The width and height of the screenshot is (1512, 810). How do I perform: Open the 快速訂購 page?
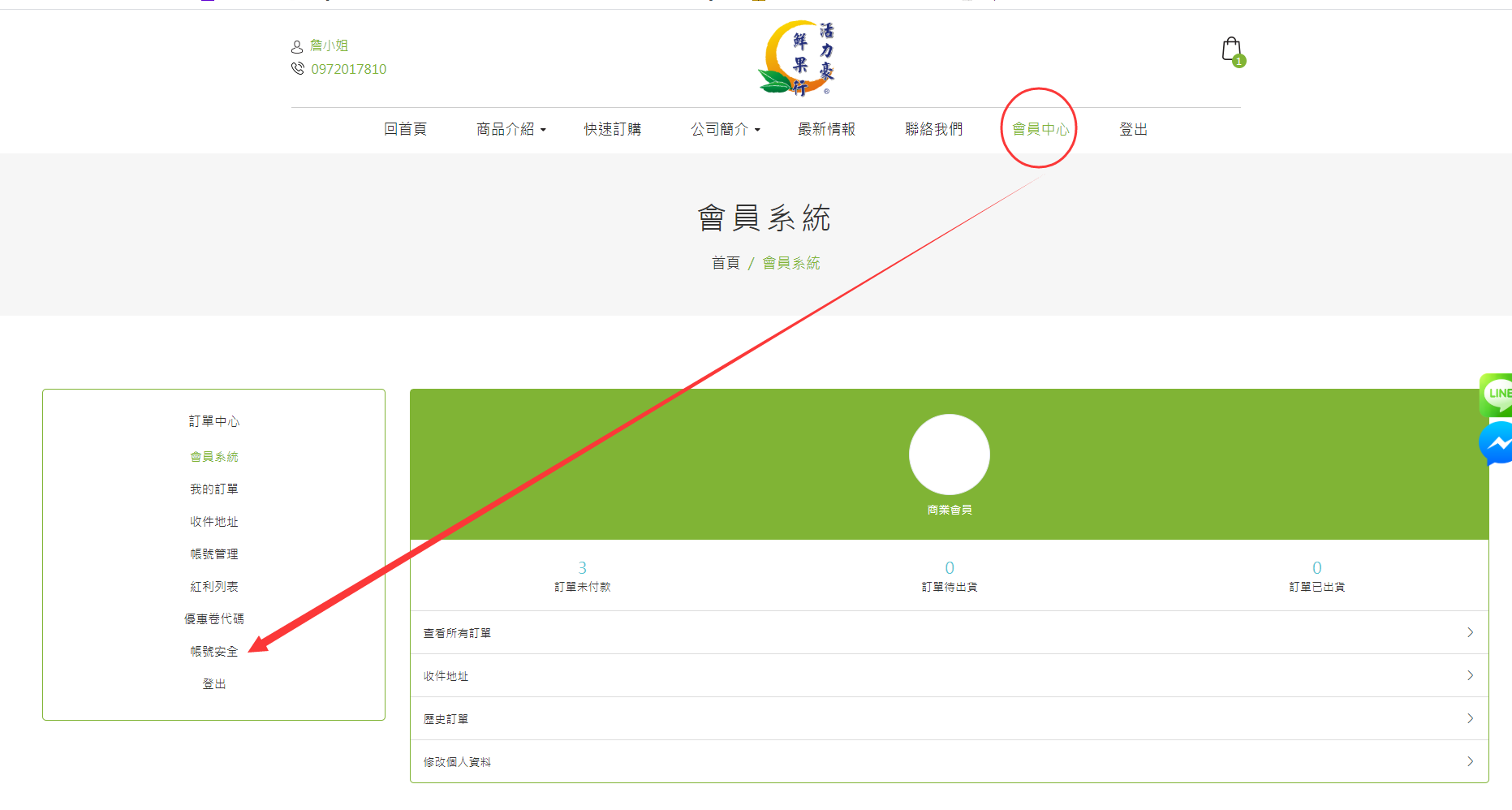pyautogui.click(x=613, y=129)
